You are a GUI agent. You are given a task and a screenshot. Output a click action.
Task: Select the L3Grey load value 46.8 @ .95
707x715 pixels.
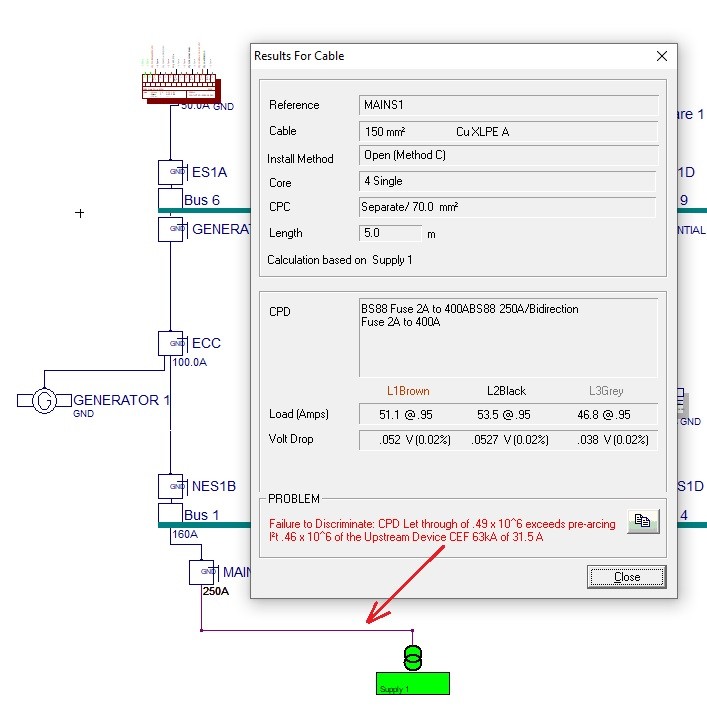click(603, 414)
